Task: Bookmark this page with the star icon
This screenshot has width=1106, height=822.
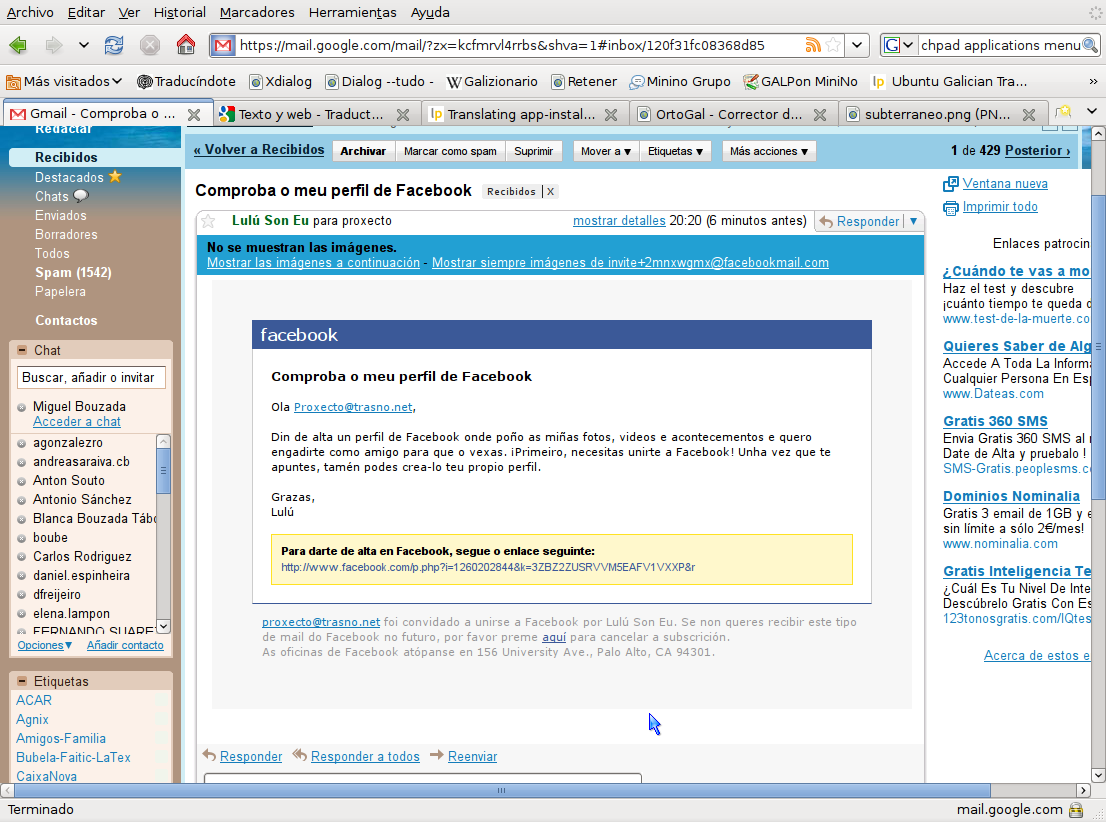Action: (833, 45)
